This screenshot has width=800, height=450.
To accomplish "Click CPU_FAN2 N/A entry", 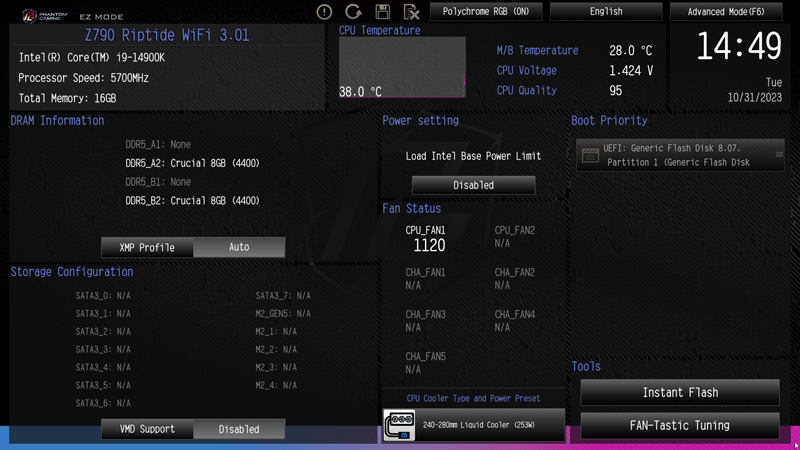I will (x=514, y=237).
